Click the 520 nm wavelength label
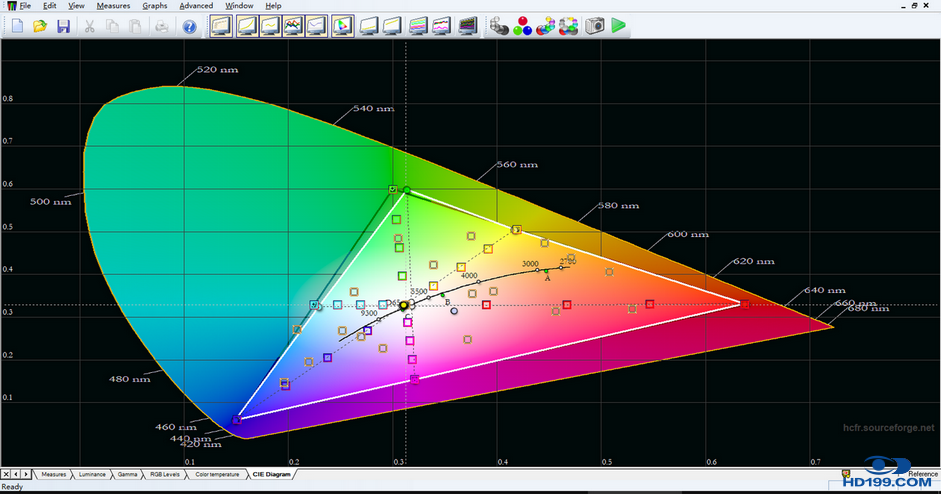 217,70
